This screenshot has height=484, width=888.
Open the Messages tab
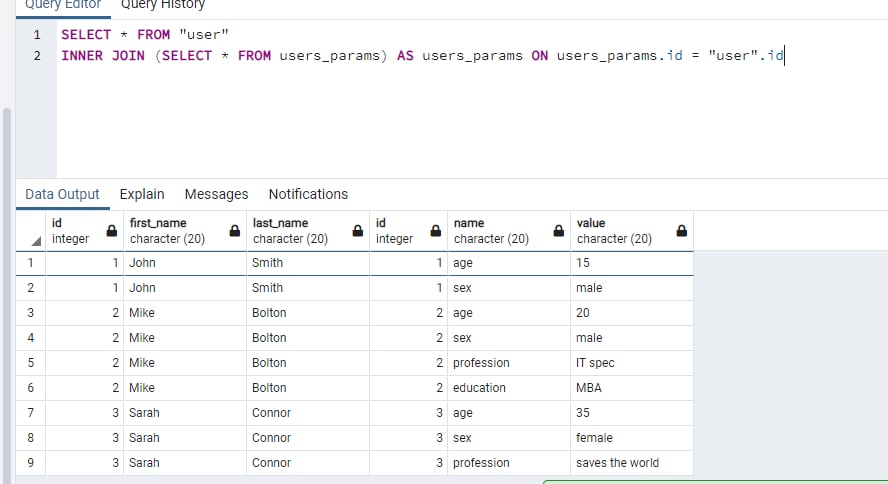tap(216, 194)
